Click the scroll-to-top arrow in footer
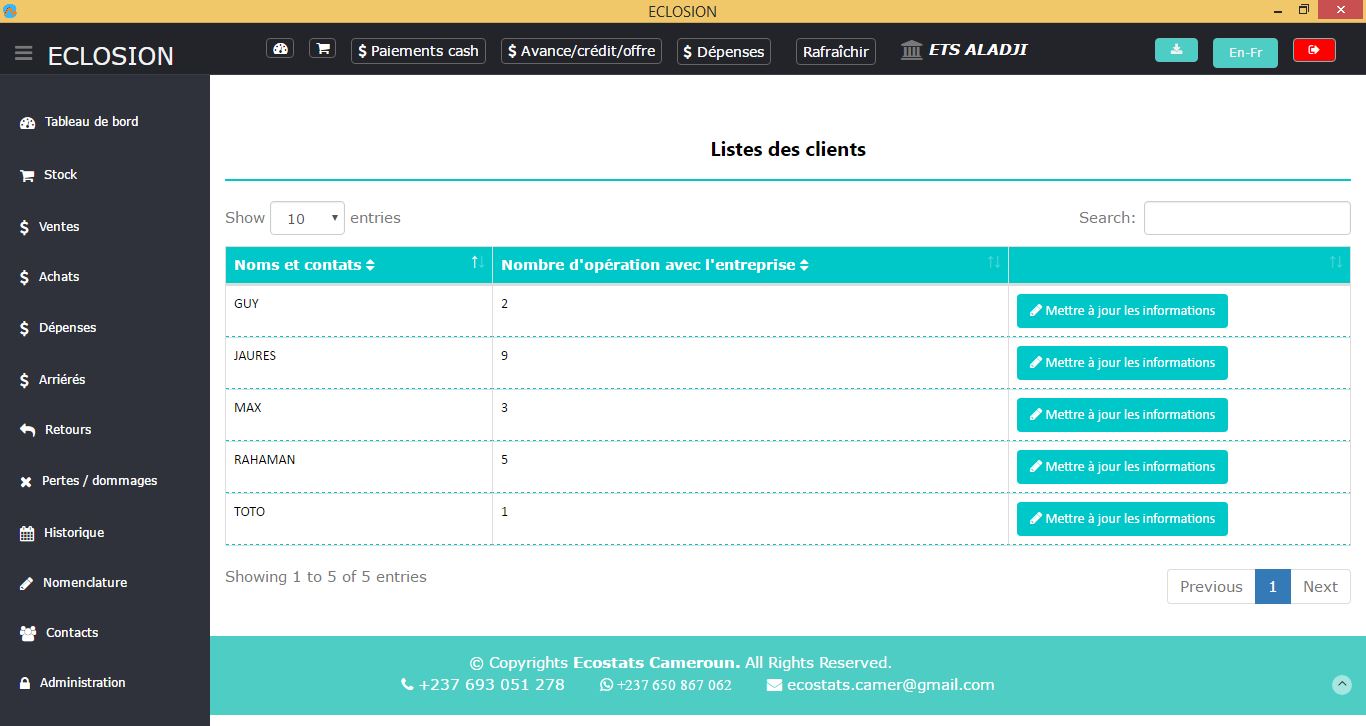 click(1342, 684)
